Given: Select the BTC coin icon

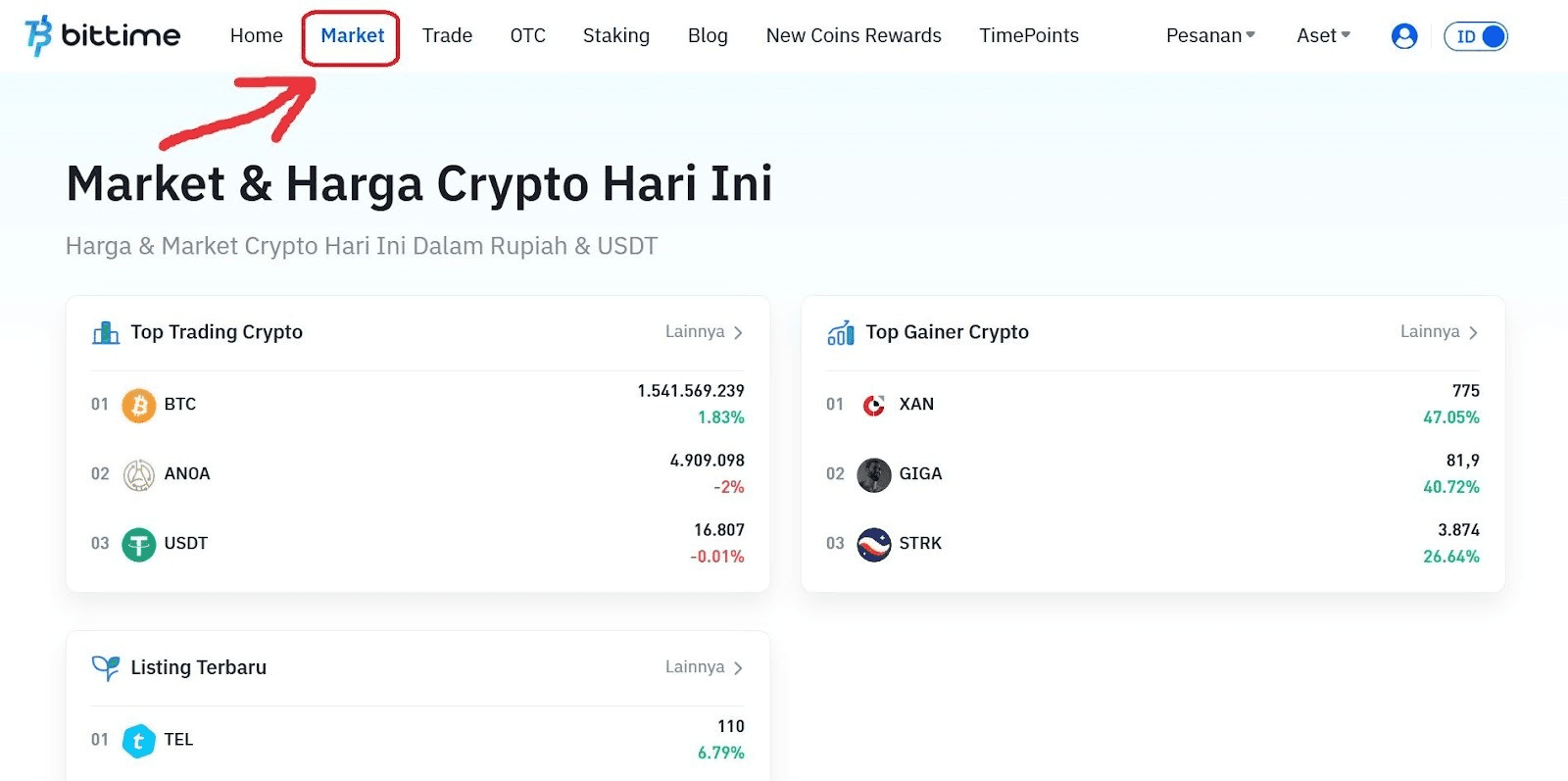Looking at the screenshot, I should [138, 405].
